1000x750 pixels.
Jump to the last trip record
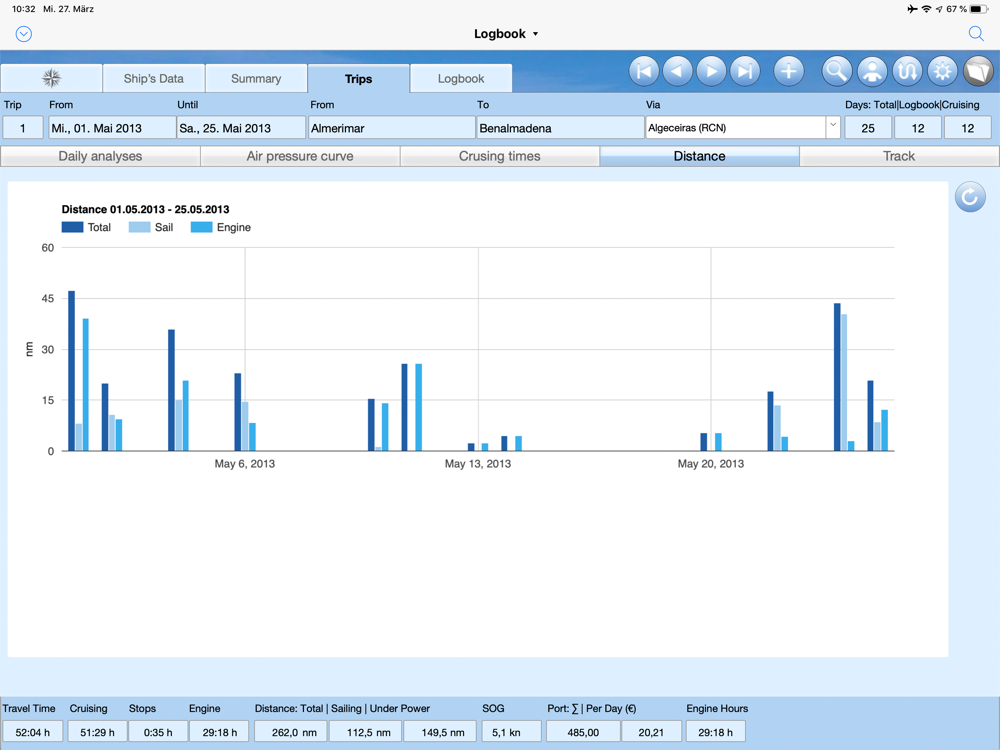[745, 71]
